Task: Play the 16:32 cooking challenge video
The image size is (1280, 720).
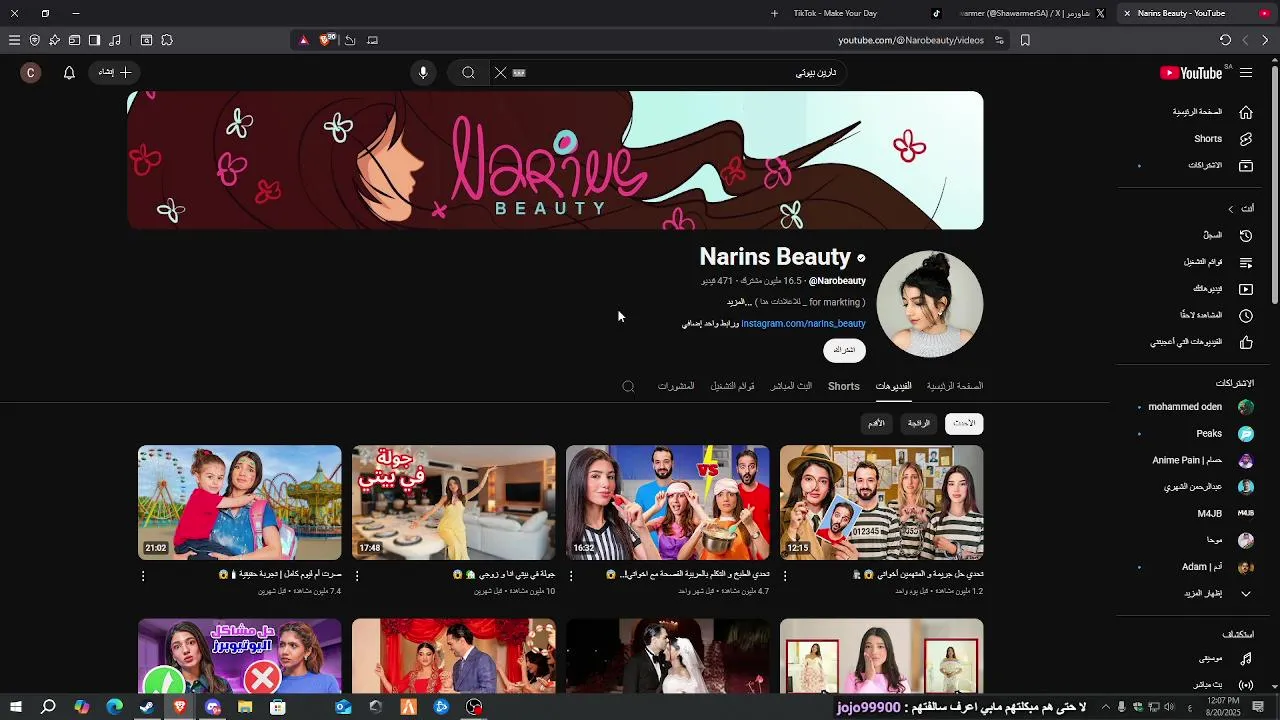Action: (668, 503)
